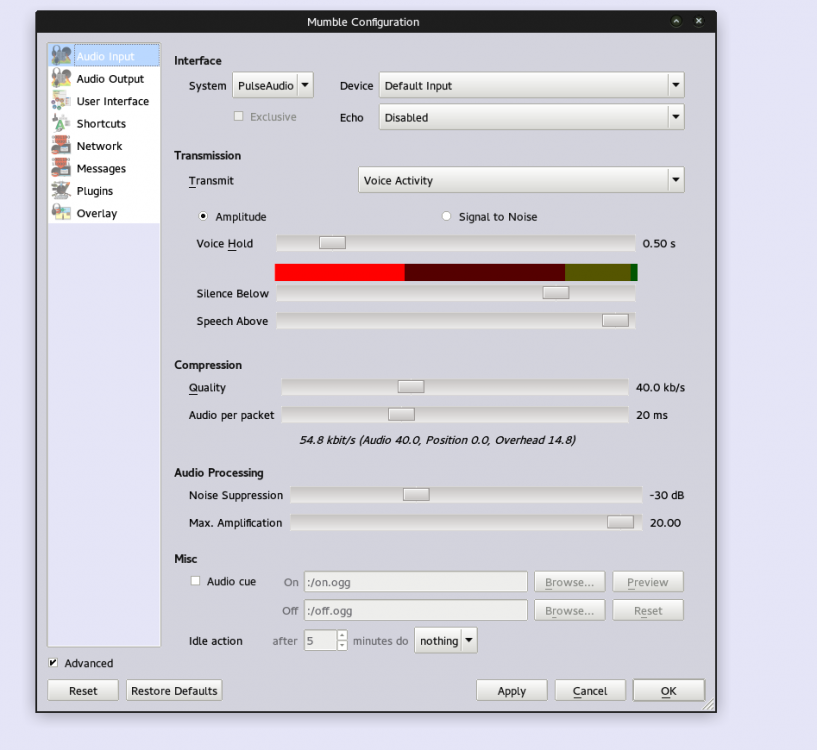Image resolution: width=817 pixels, height=750 pixels.
Task: Select the Signal to Noise radio button
Action: point(445,216)
